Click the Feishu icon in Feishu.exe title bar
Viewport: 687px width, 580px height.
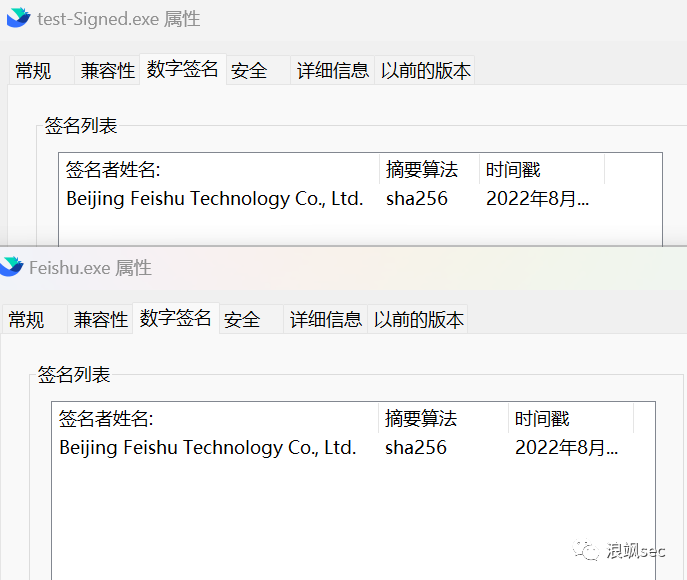pos(12,267)
